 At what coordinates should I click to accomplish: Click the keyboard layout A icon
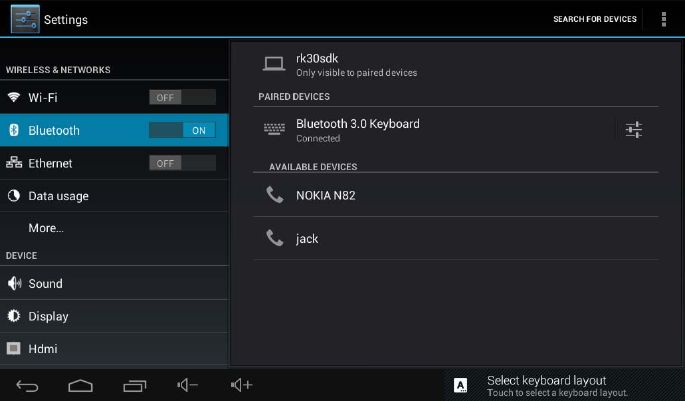click(x=460, y=385)
